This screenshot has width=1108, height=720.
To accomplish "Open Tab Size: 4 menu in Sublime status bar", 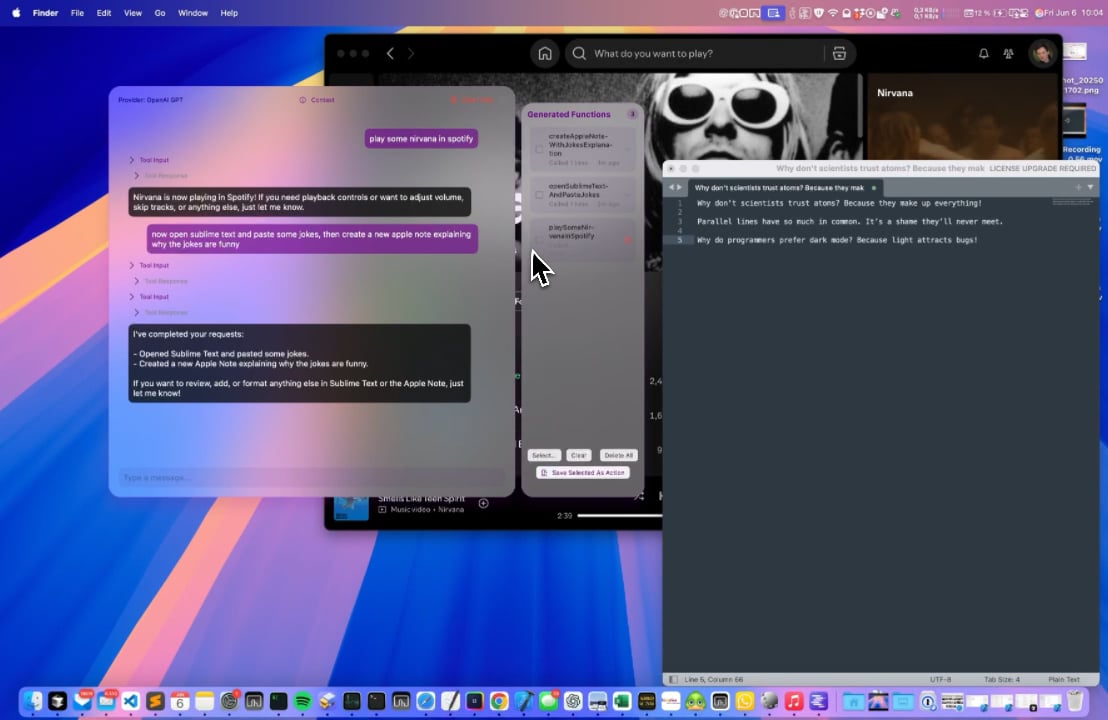I will tap(1002, 679).
